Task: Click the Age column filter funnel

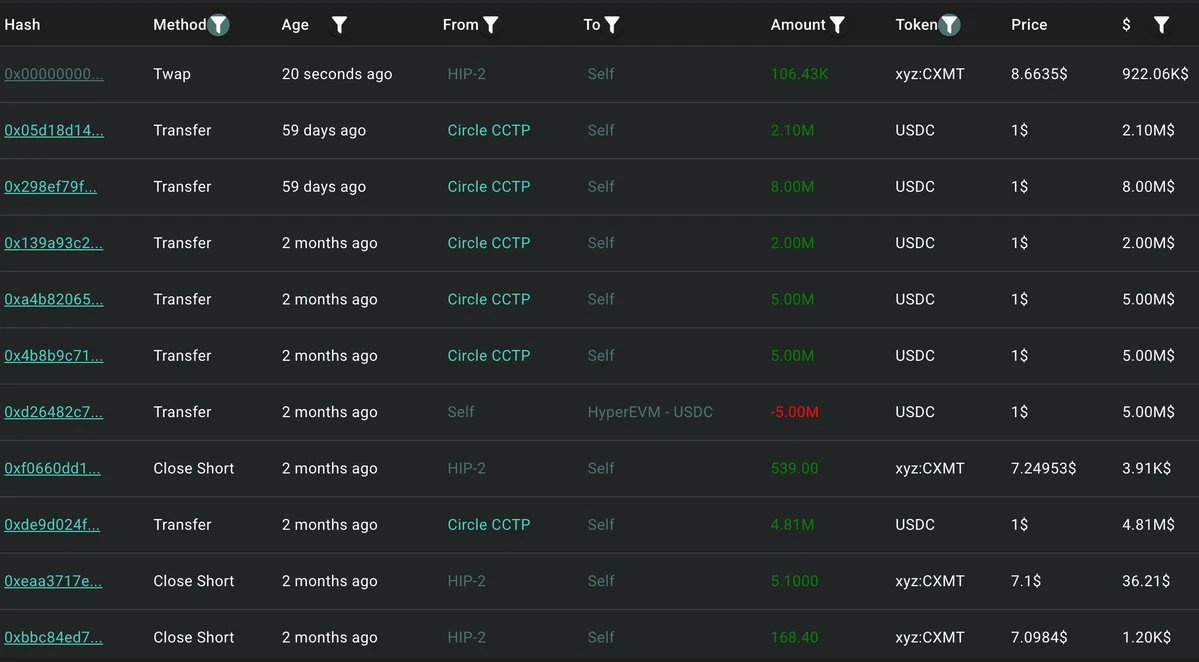Action: 340,25
